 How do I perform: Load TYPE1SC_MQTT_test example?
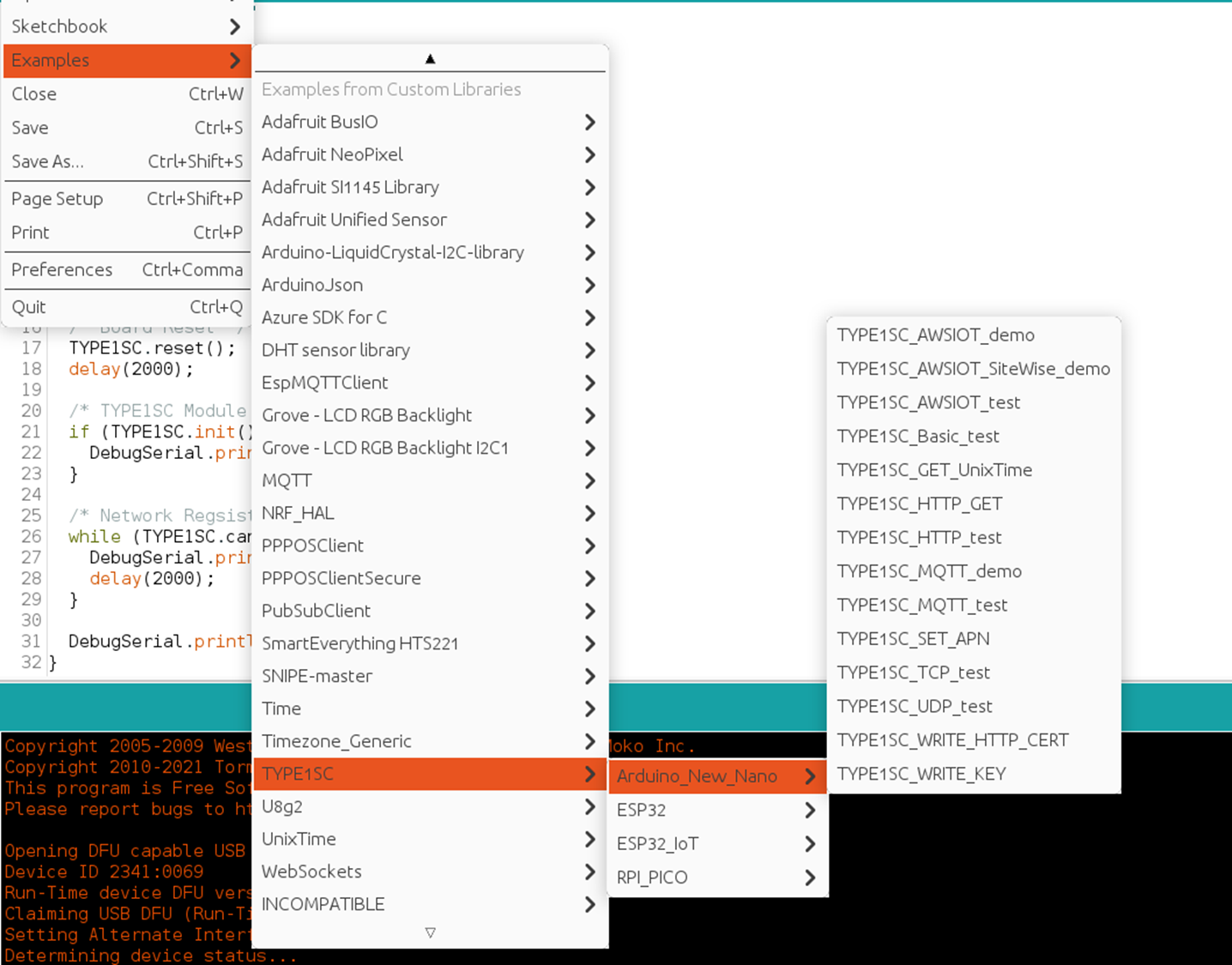coord(974,606)
